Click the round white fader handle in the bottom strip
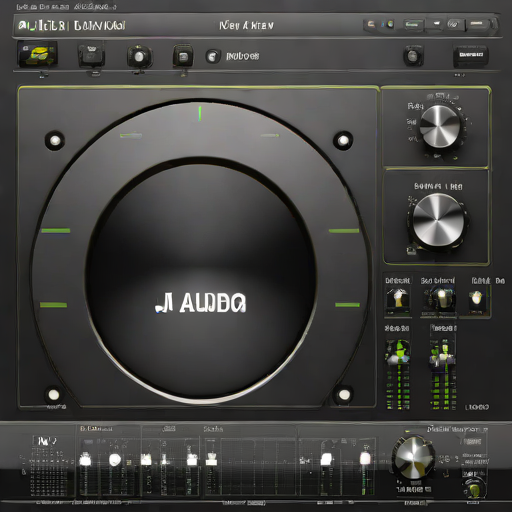 pyautogui.click(x=115, y=460)
